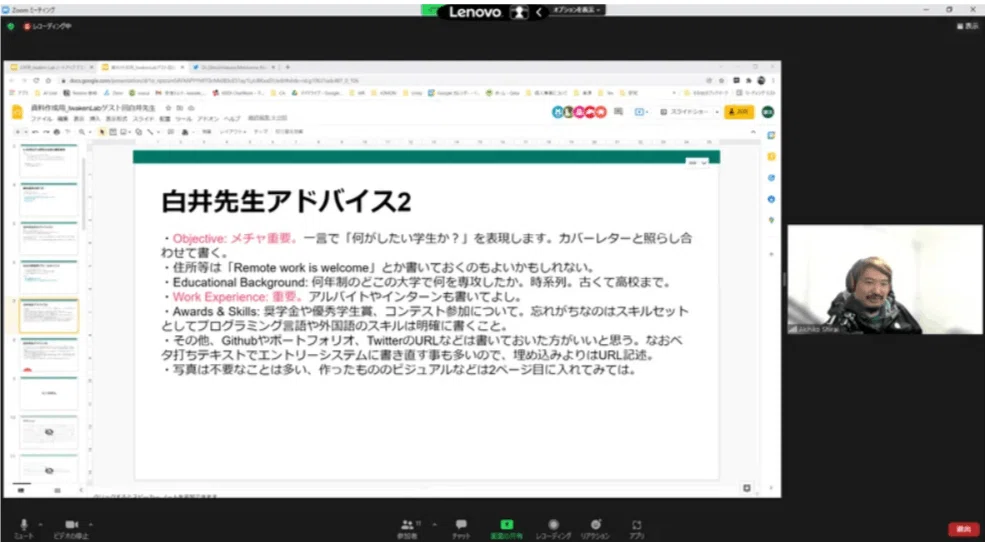
Task: Click the Educational Background bullet line
Action: 418,283
